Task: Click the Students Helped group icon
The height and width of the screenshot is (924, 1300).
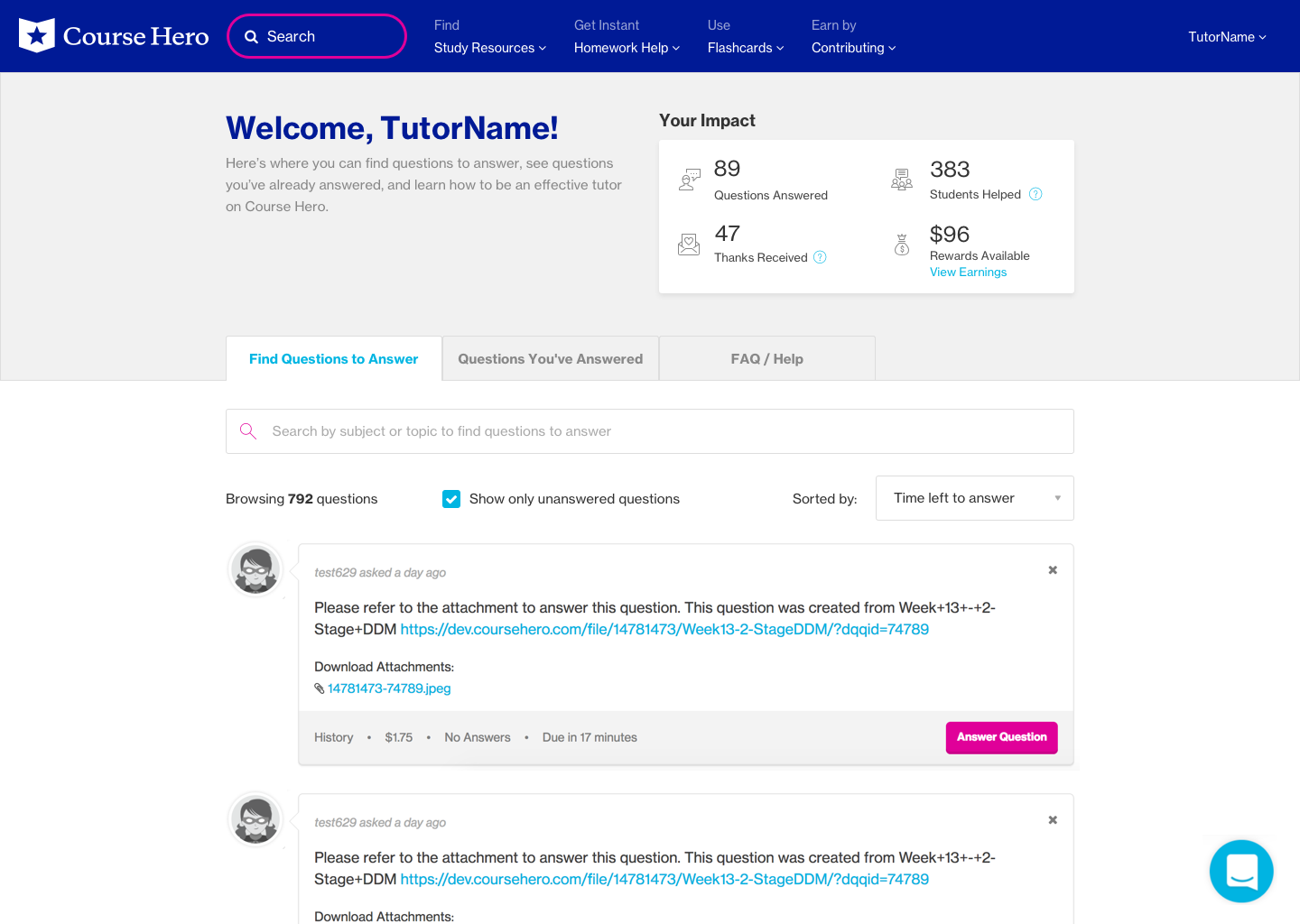Action: [x=902, y=180]
